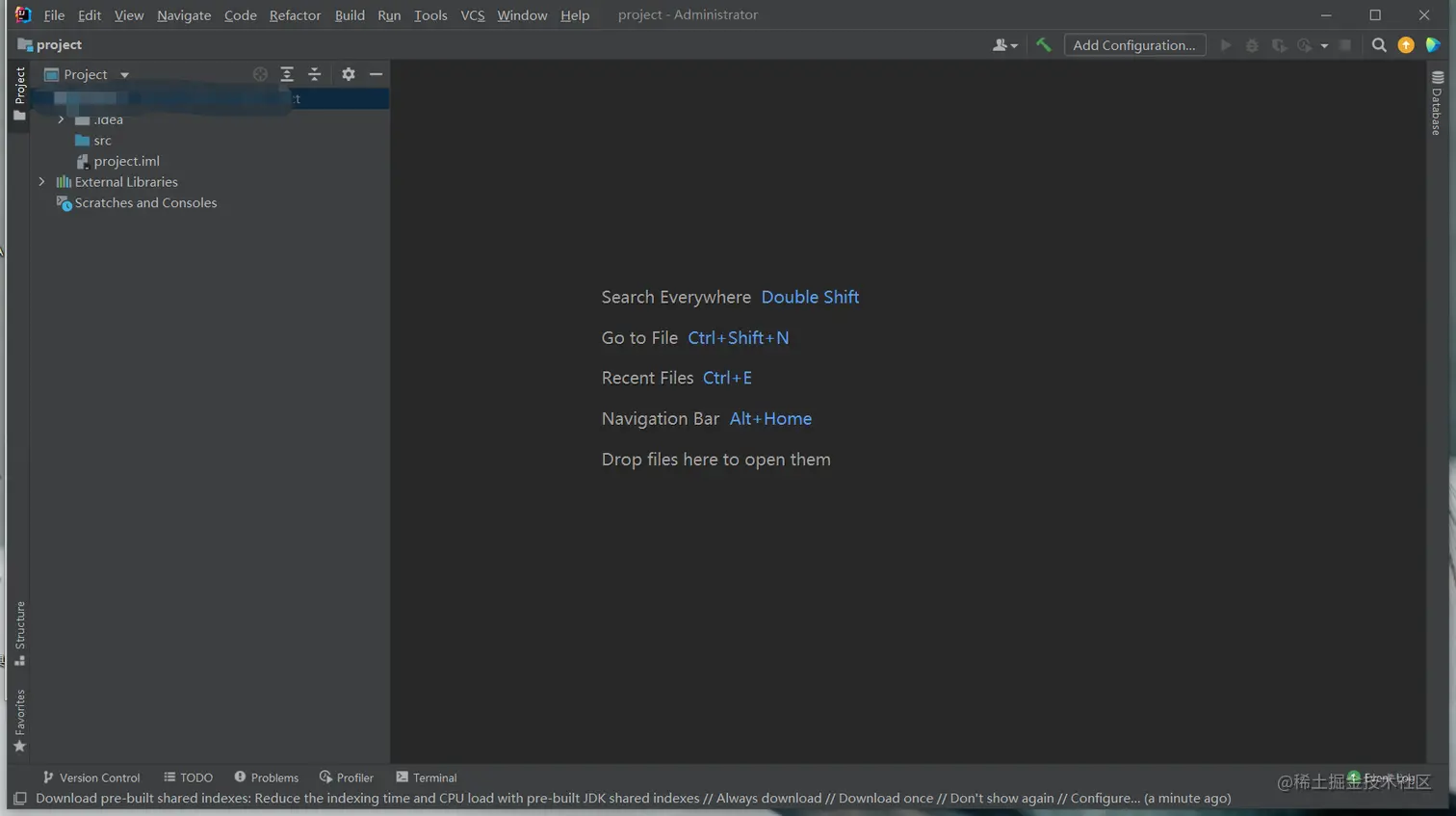Click the Expand All icon
The width and height of the screenshot is (1456, 816).
pos(287,74)
